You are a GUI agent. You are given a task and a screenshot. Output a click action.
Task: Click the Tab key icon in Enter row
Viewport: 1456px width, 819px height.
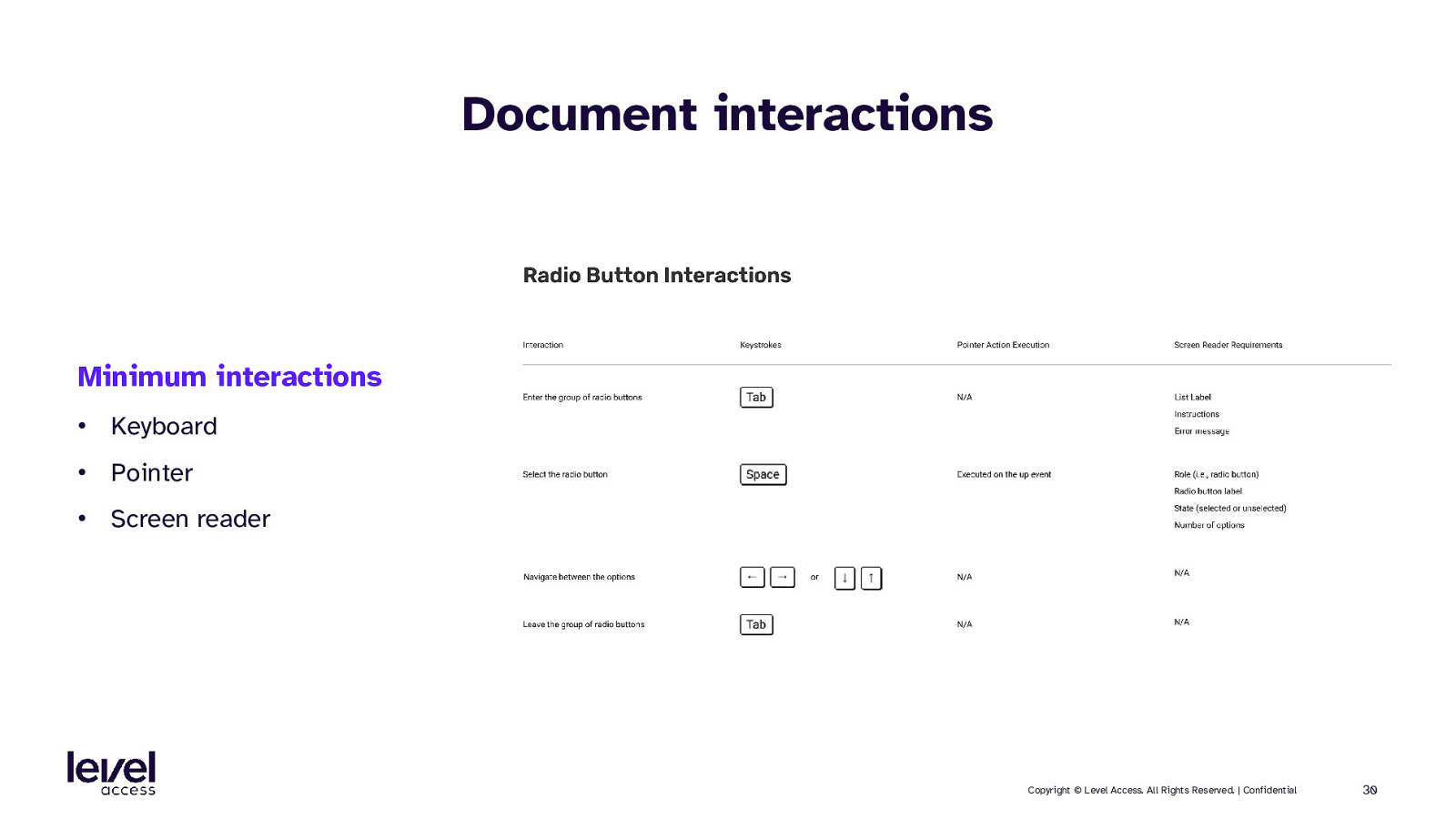[756, 398]
